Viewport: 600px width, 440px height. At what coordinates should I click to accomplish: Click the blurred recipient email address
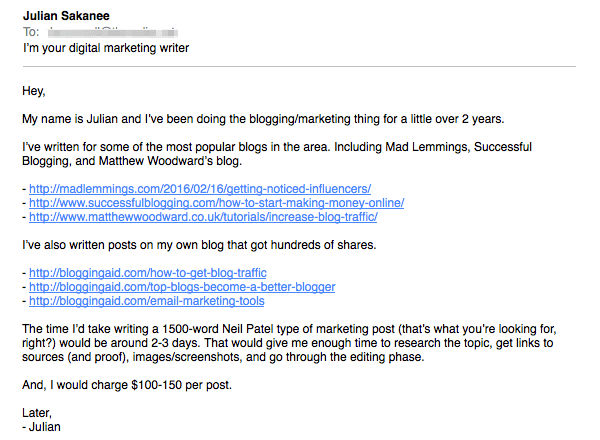112,32
